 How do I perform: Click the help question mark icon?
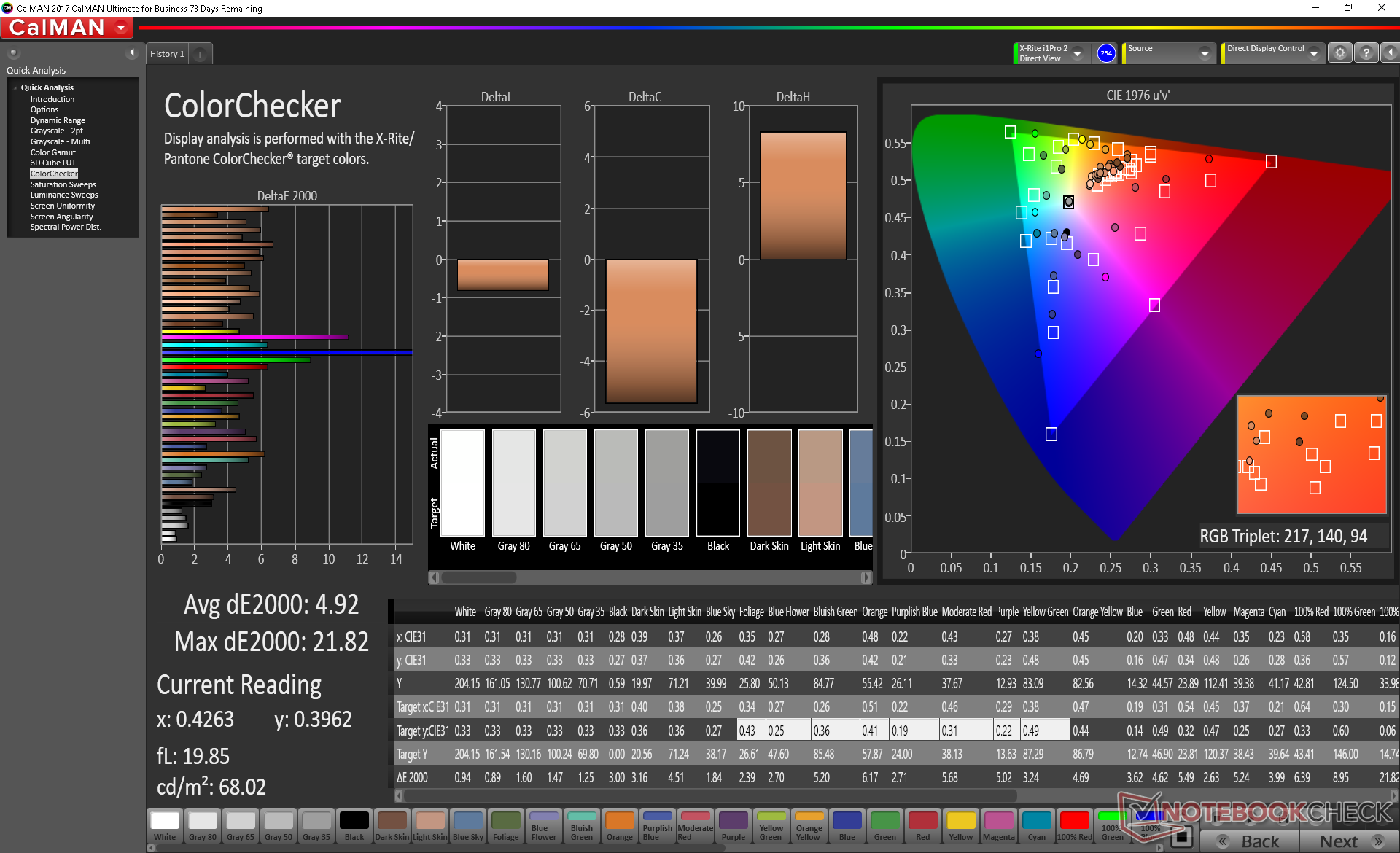point(1366,53)
